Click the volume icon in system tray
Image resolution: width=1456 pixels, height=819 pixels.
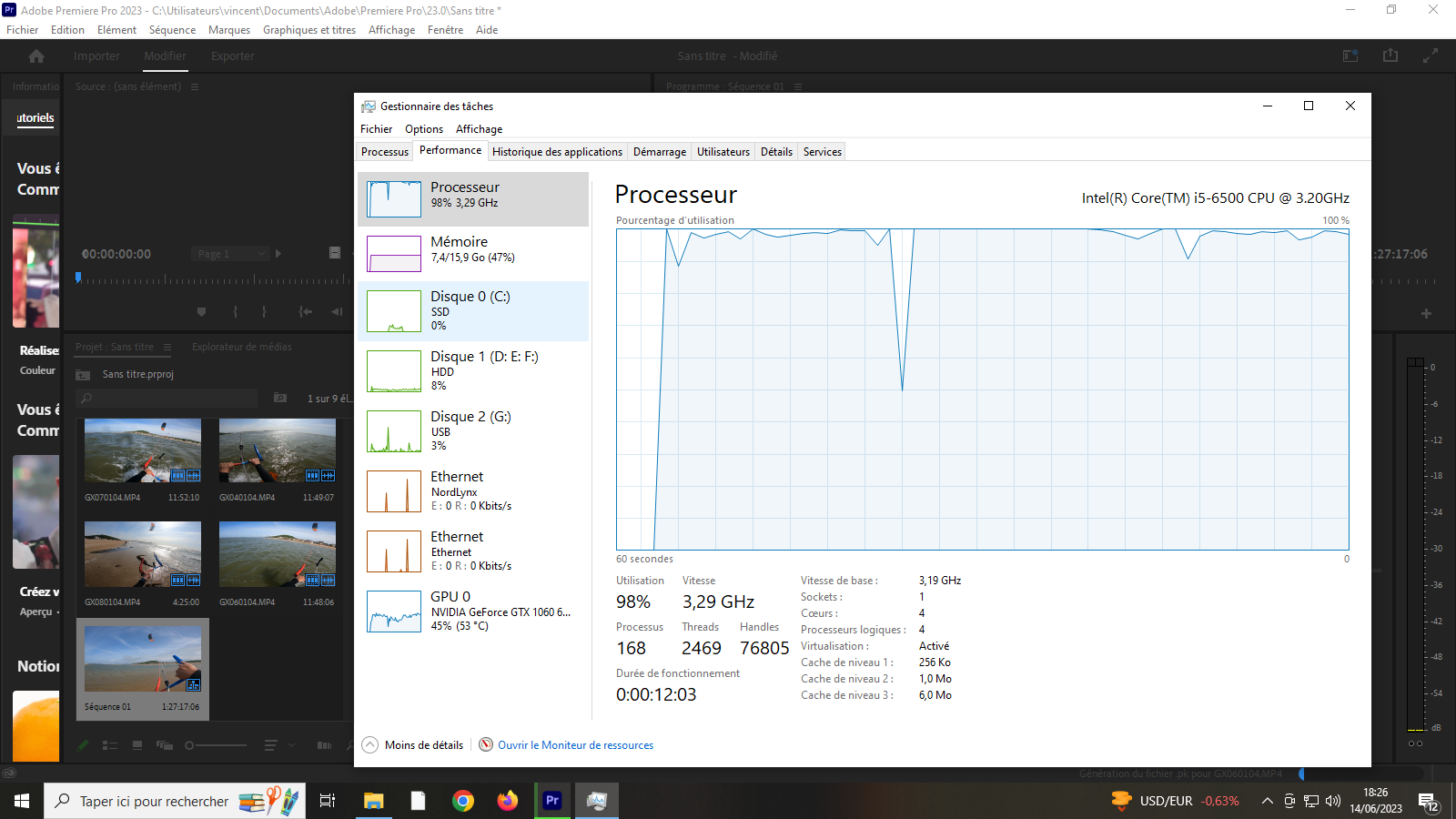pos(1333,801)
